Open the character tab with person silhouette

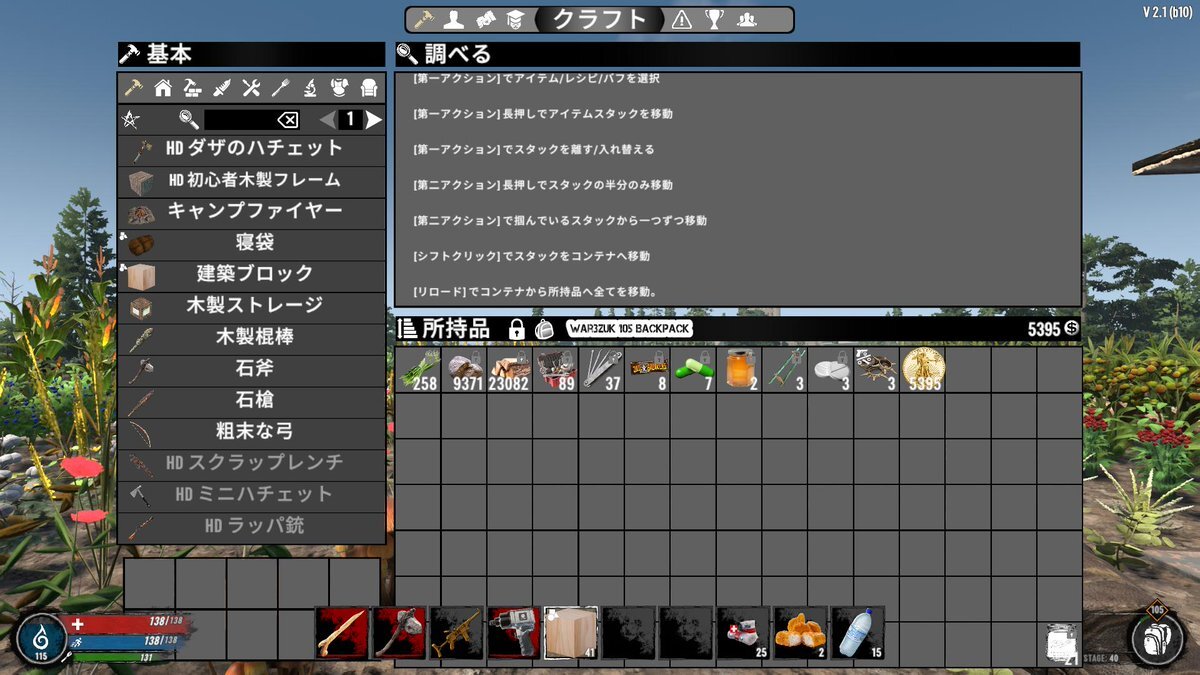click(455, 19)
